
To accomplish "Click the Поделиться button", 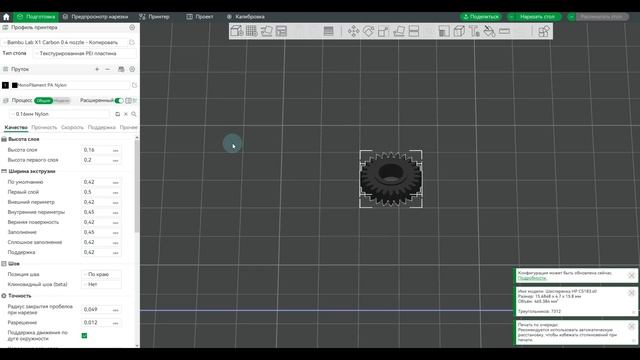I will click(481, 17).
